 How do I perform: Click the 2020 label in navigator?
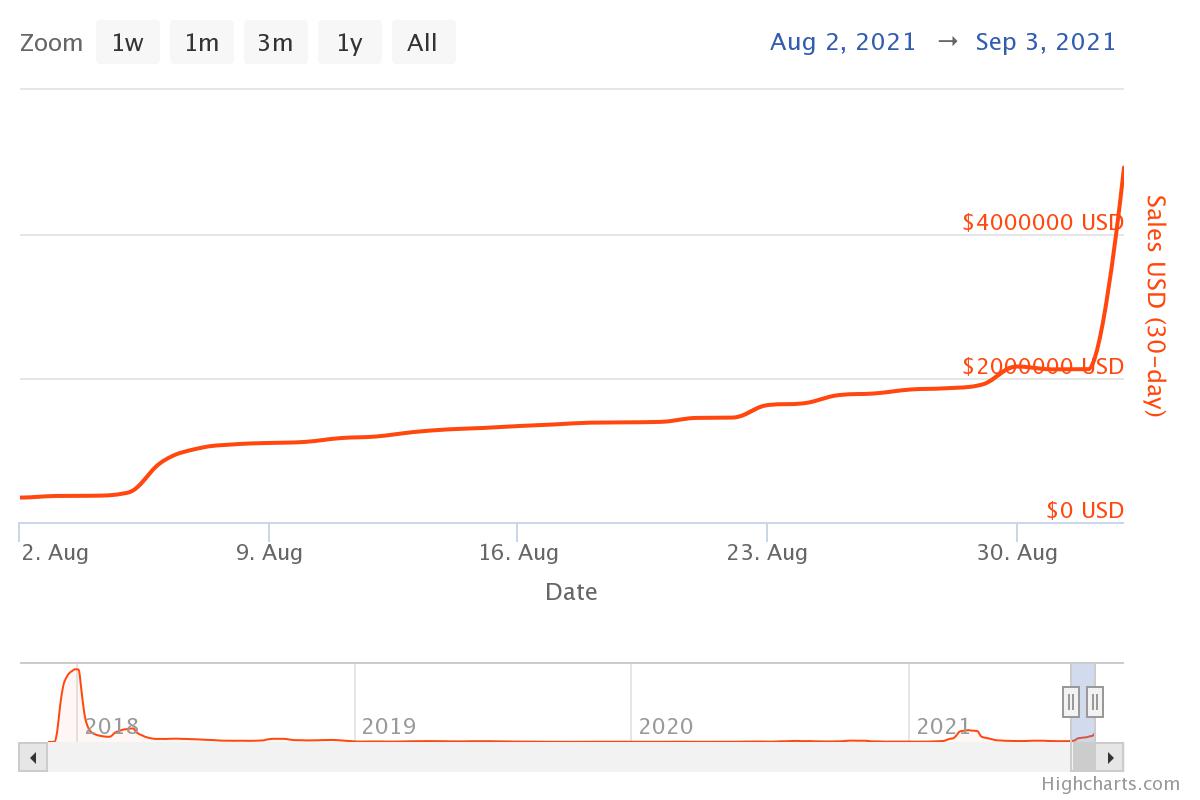(665, 726)
